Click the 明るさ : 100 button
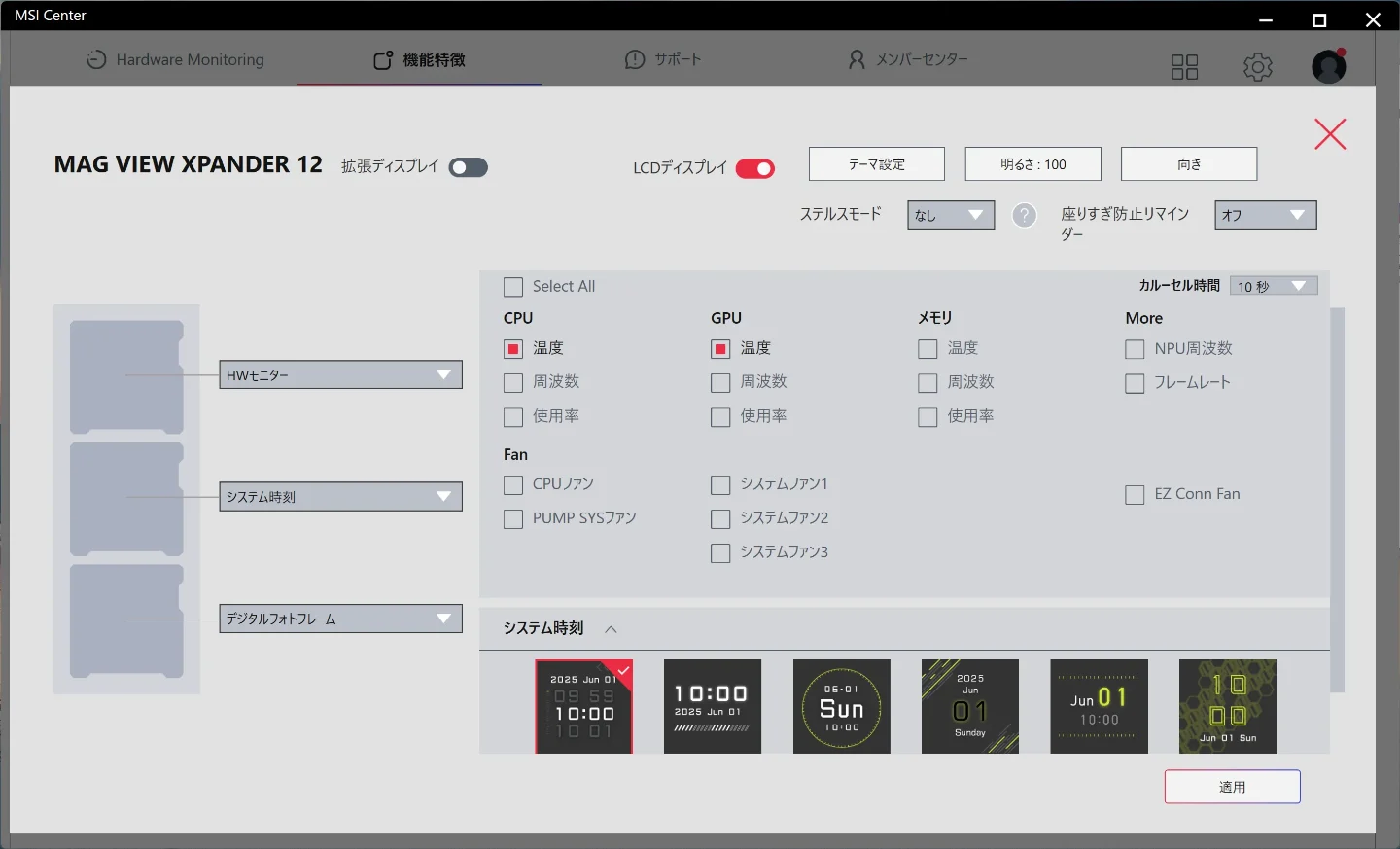1400x849 pixels. point(1033,164)
